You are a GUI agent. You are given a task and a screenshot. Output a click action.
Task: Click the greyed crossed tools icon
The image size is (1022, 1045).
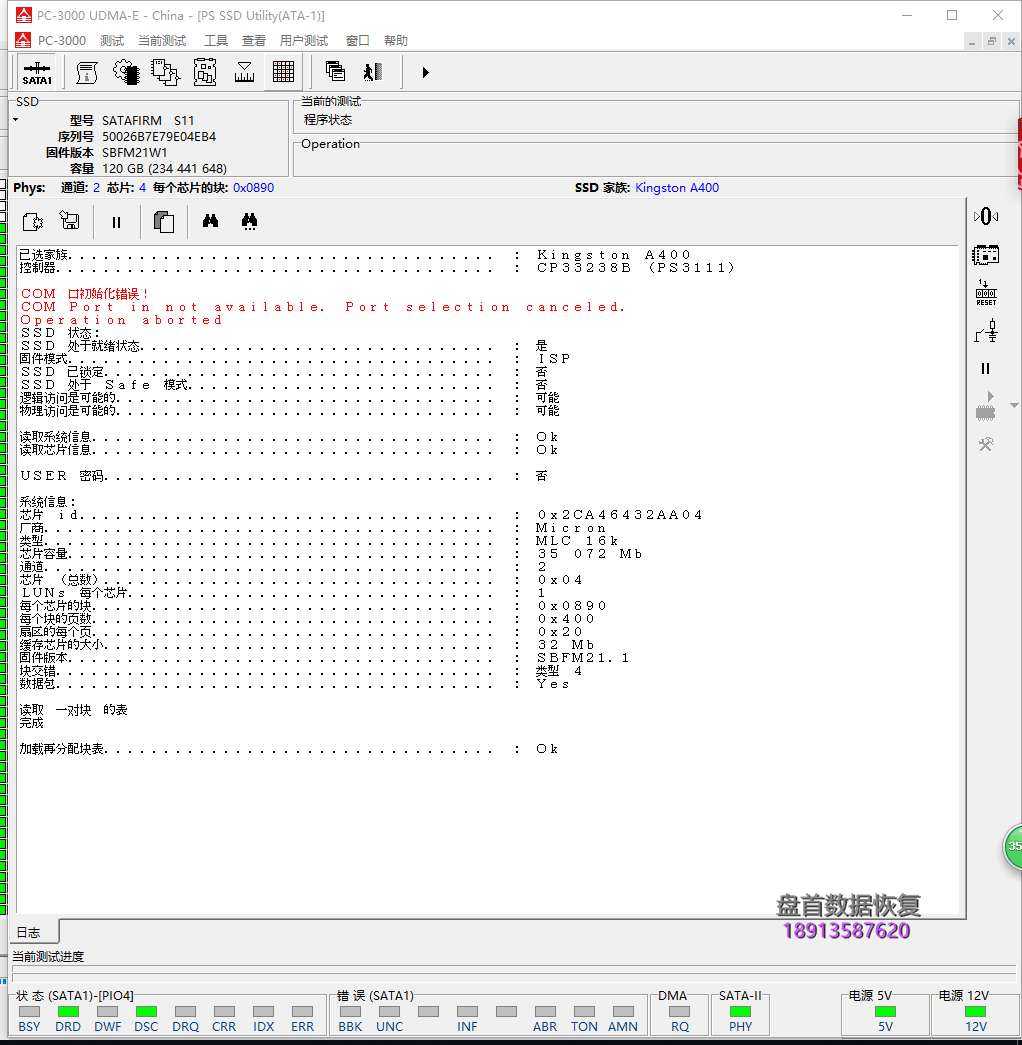pyautogui.click(x=986, y=444)
